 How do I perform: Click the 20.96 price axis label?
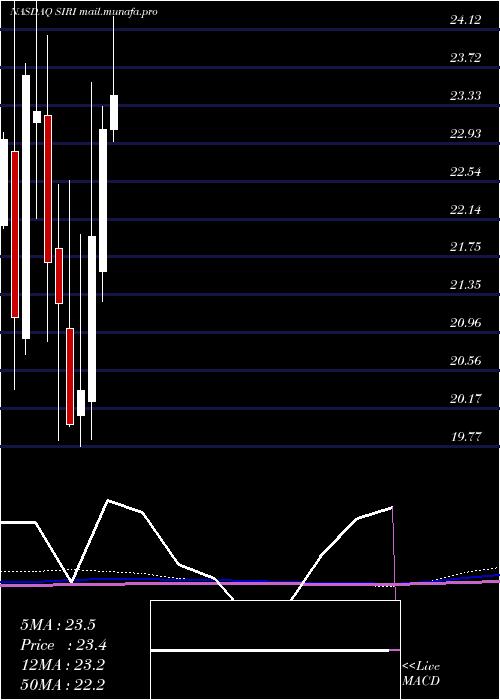(466, 323)
